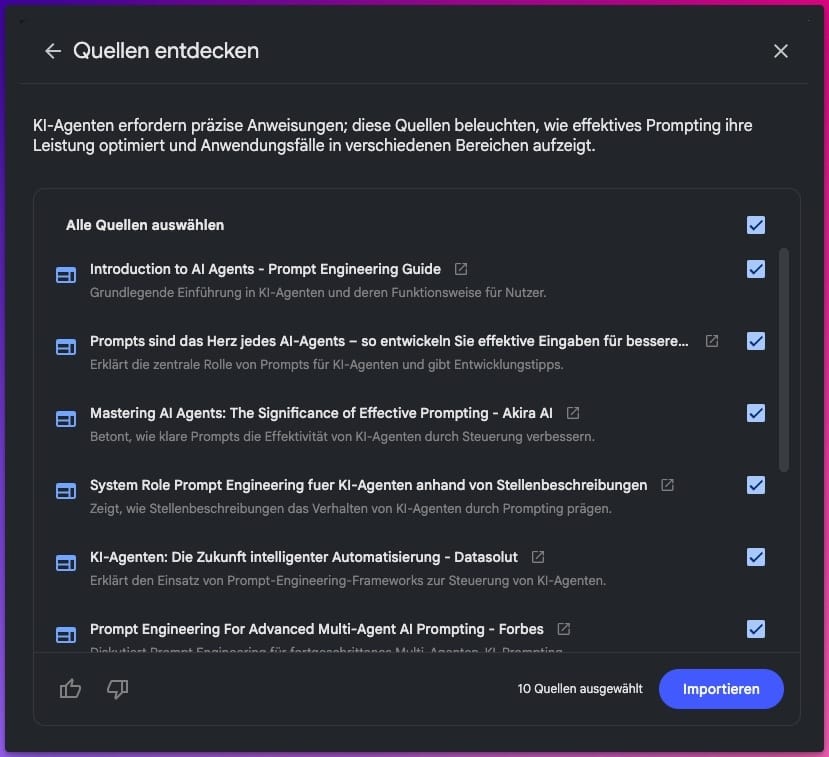Open Datasolut source in new tab icon
This screenshot has height=757, width=829.
[538, 557]
